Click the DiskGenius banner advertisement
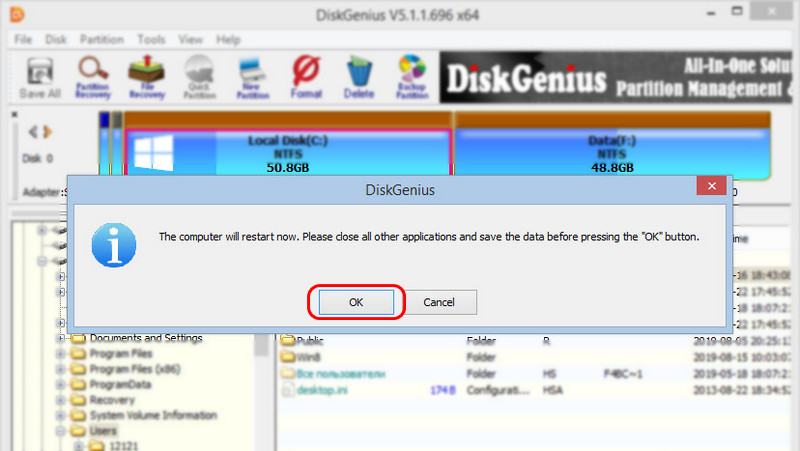 coord(616,78)
